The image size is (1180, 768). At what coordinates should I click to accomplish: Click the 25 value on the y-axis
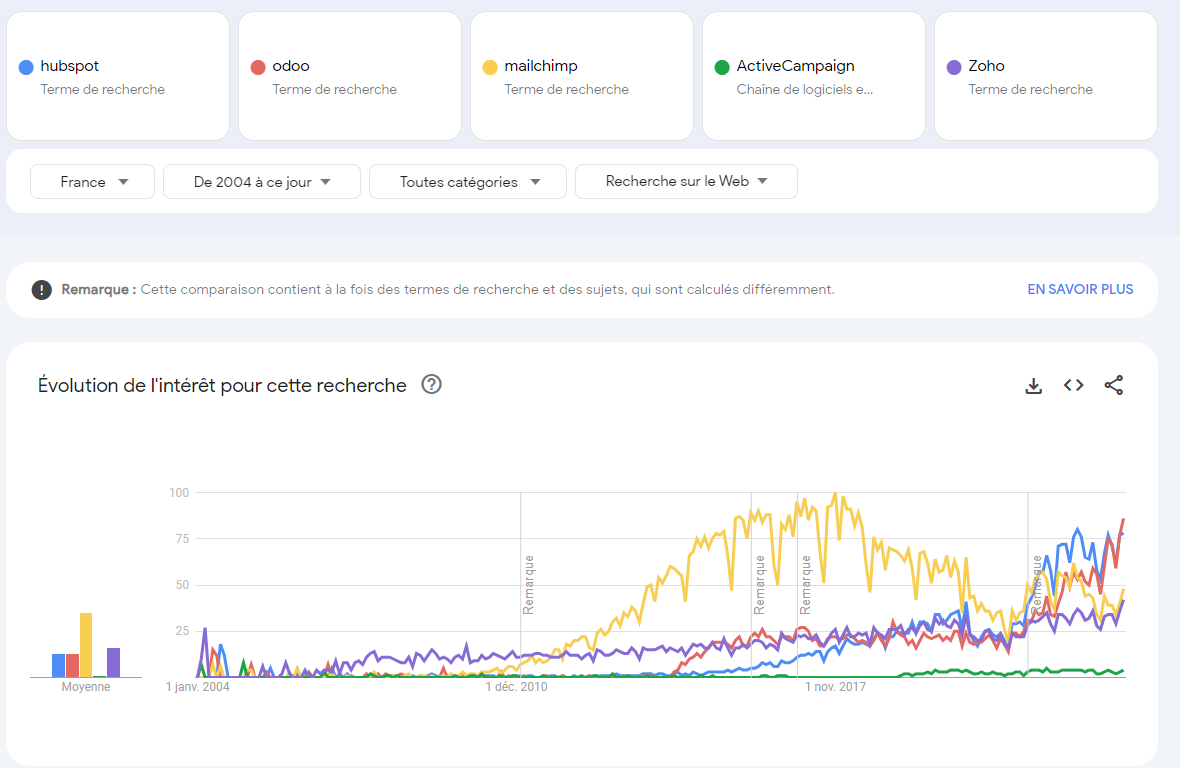(x=182, y=630)
